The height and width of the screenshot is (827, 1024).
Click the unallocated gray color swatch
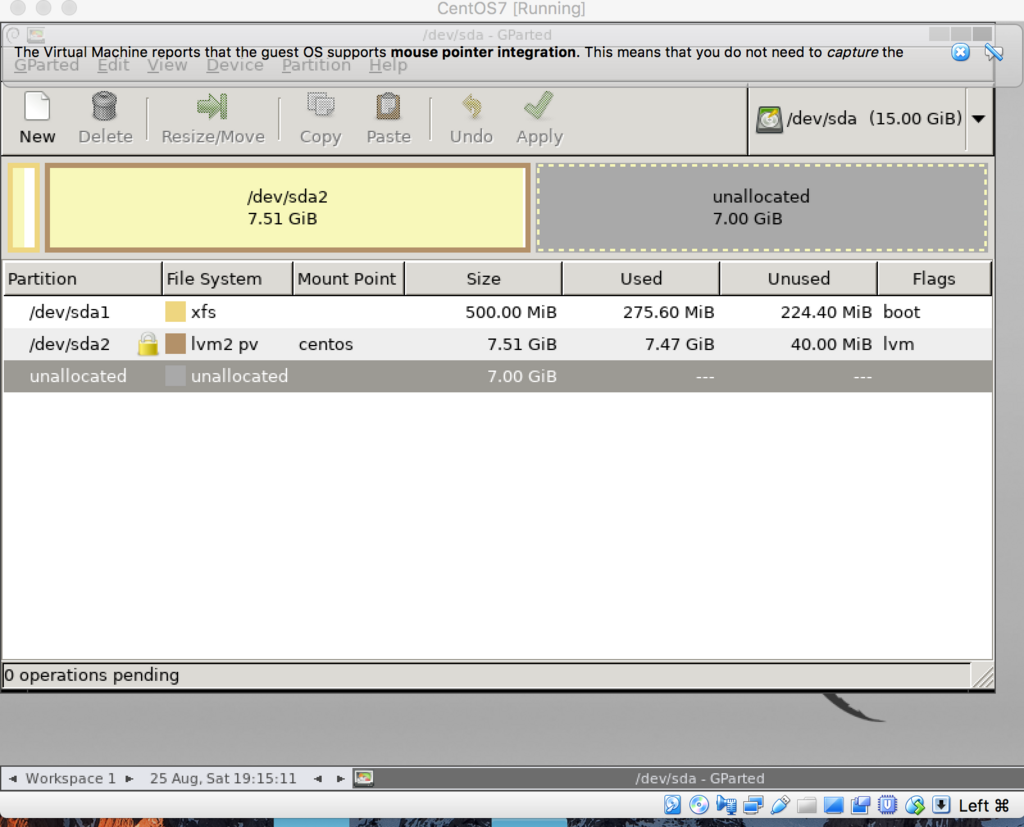(x=175, y=376)
